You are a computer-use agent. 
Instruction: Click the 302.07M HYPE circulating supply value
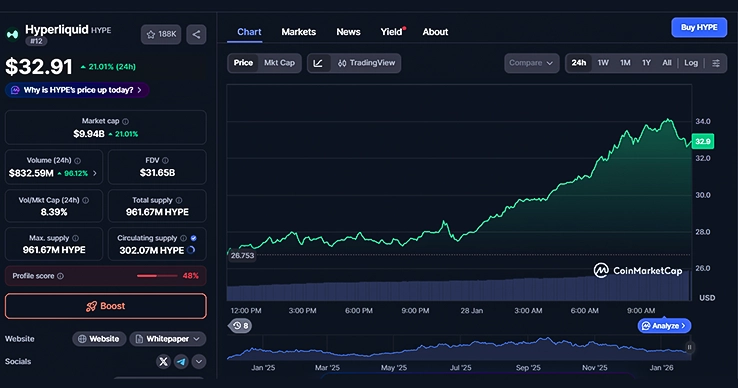click(x=152, y=251)
